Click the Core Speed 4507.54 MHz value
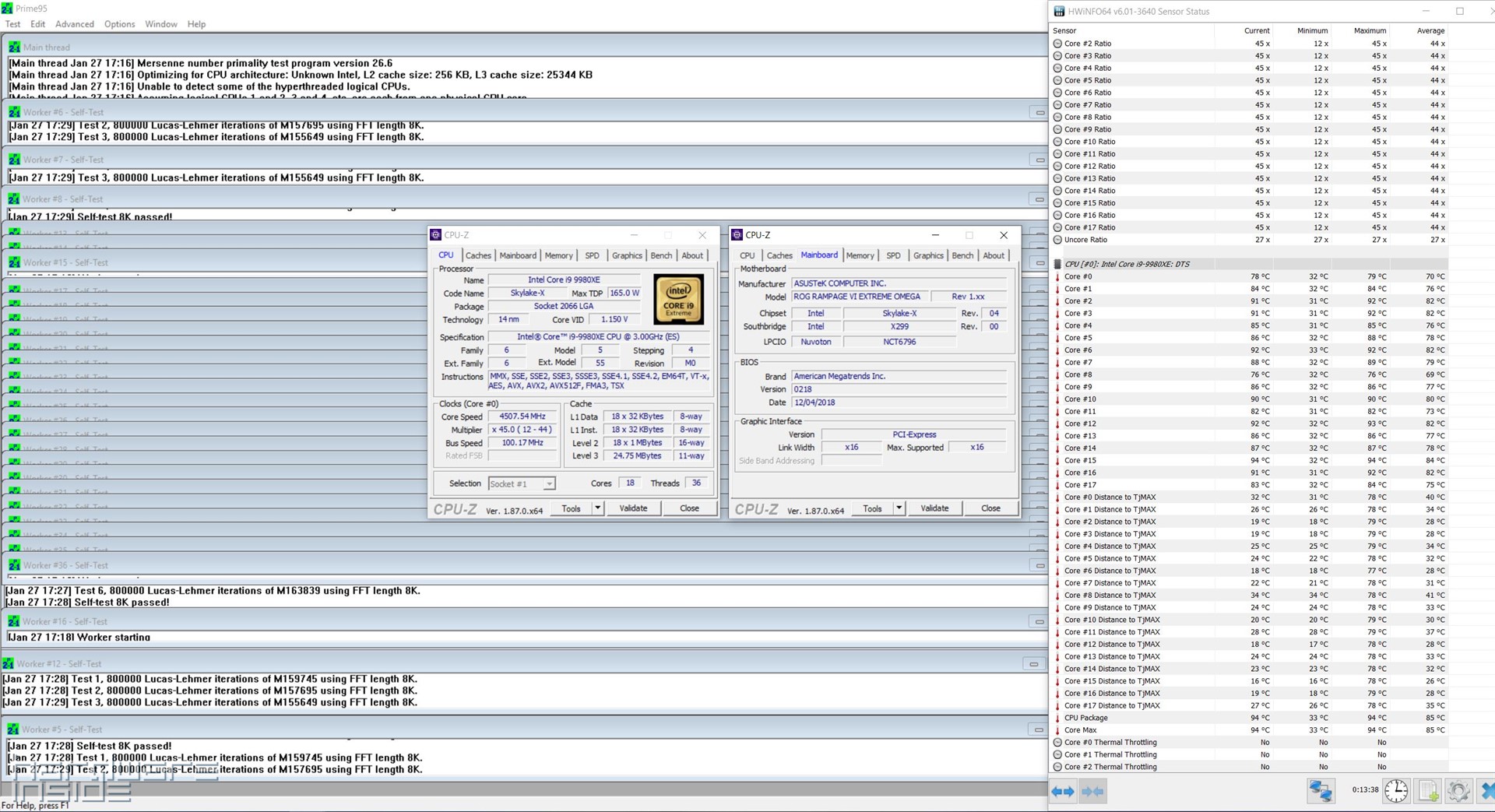The width and height of the screenshot is (1495, 812). (522, 417)
